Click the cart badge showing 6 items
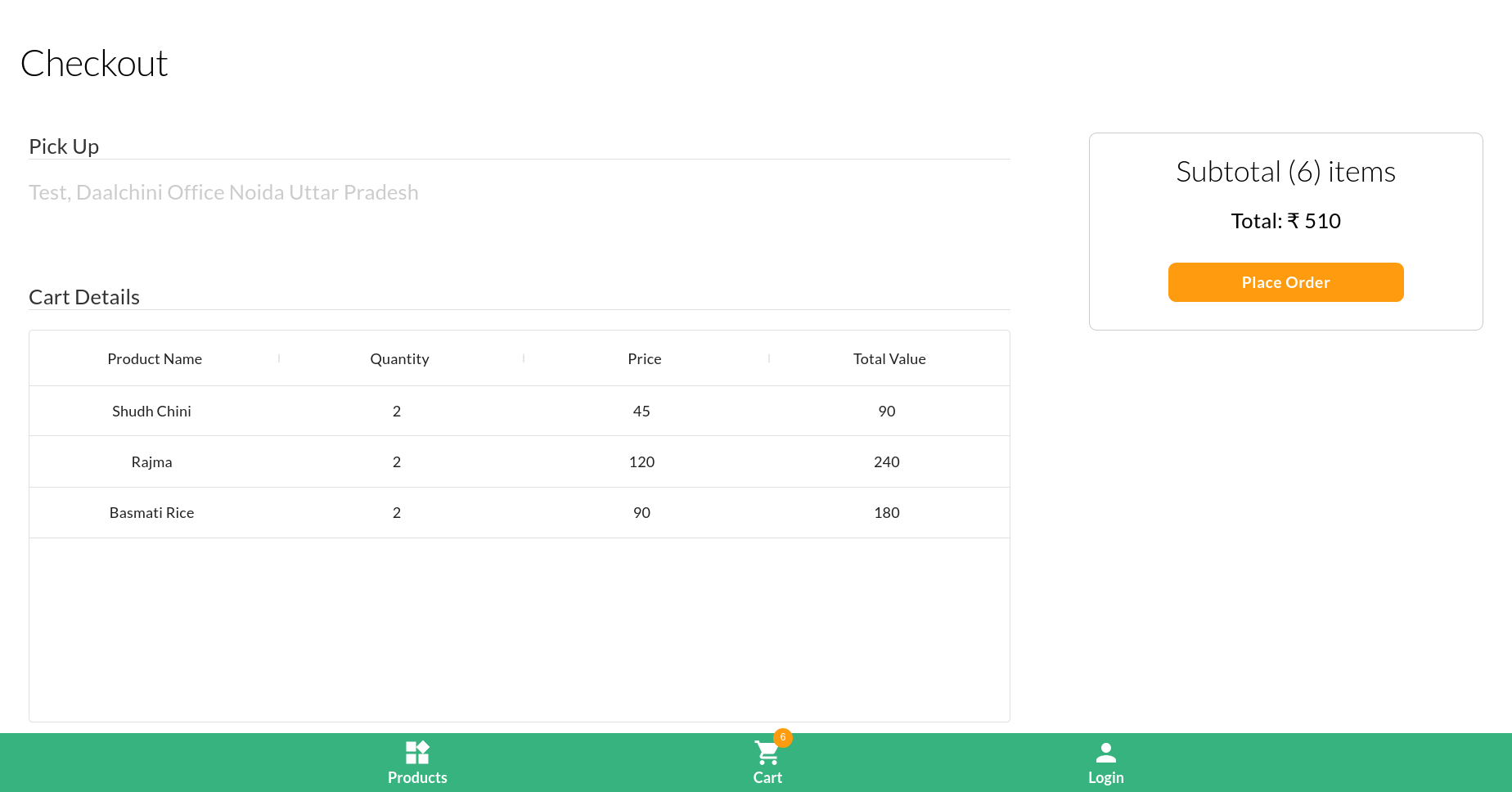The width and height of the screenshot is (1512, 792). (784, 737)
